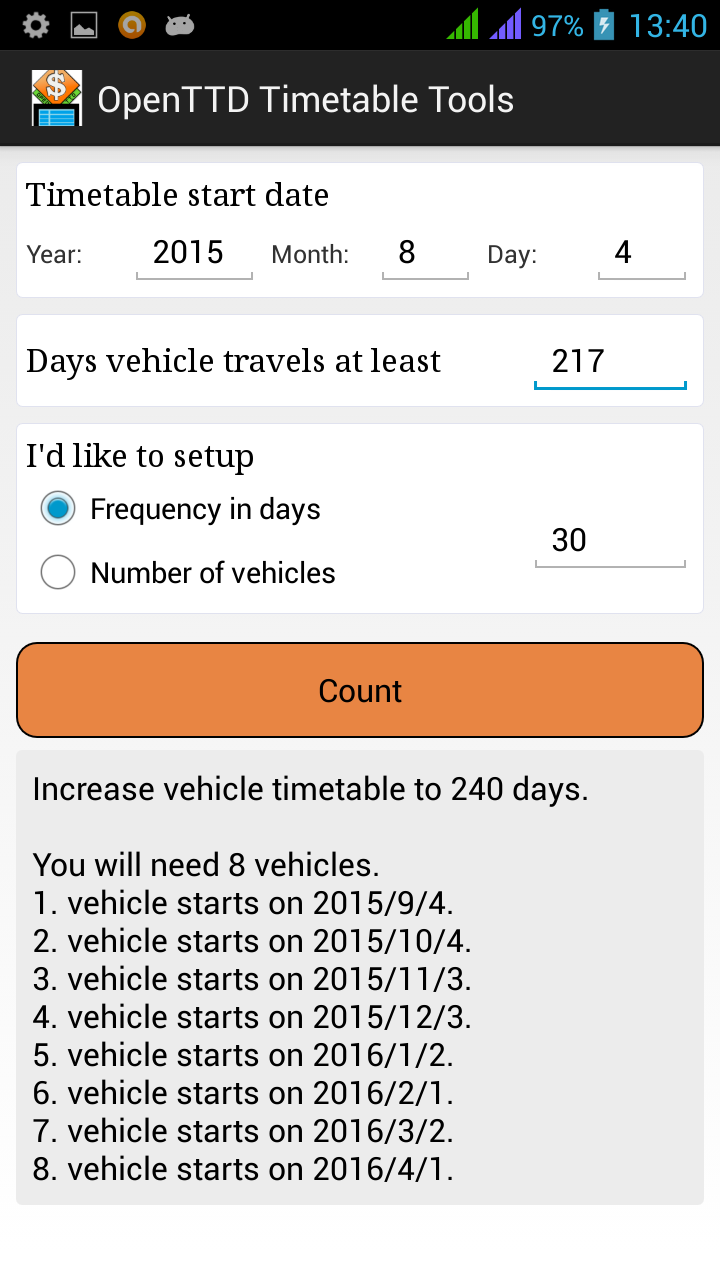Tap the 'Increase vehicle timetable to 240 days' result
The width and height of the screenshot is (720, 1280).
310,790
